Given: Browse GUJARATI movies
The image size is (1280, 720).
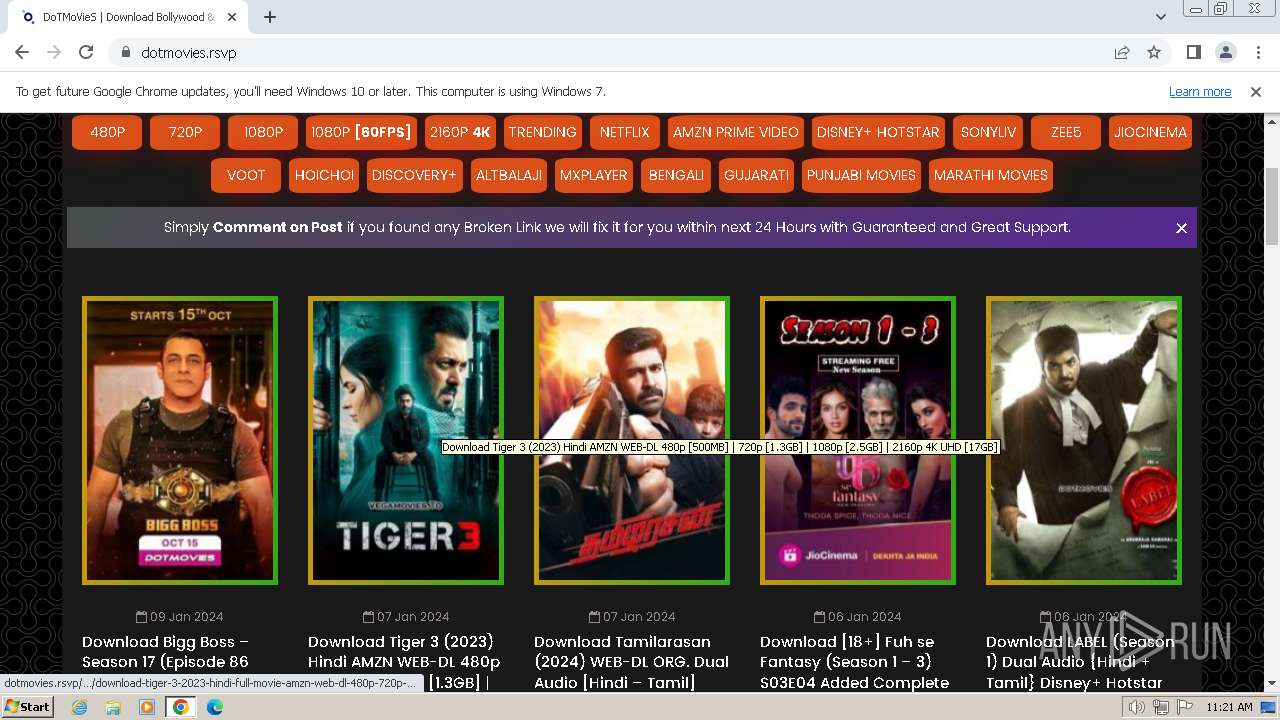Looking at the screenshot, I should click(756, 175).
